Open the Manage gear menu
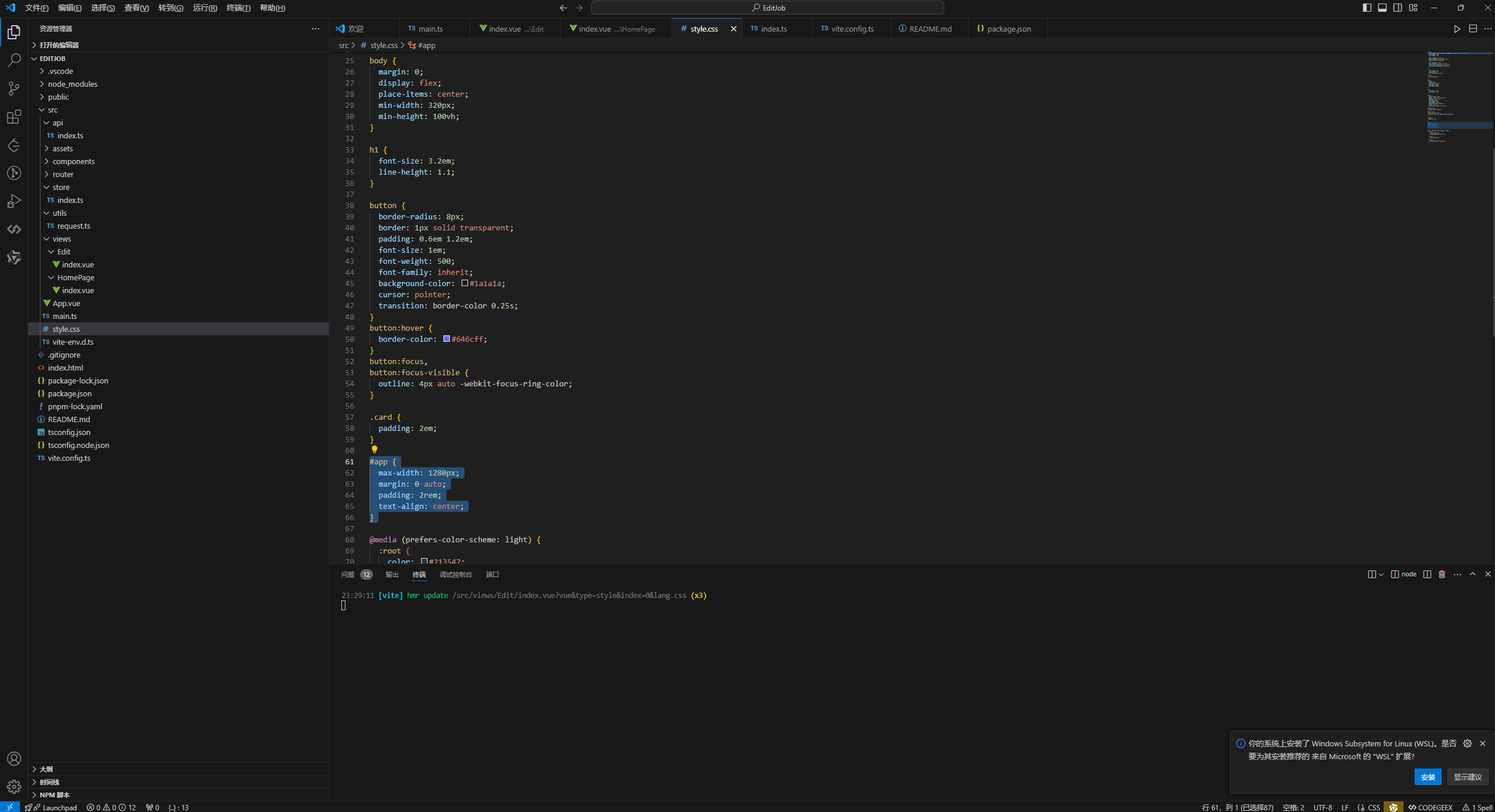This screenshot has width=1495, height=812. [14, 787]
